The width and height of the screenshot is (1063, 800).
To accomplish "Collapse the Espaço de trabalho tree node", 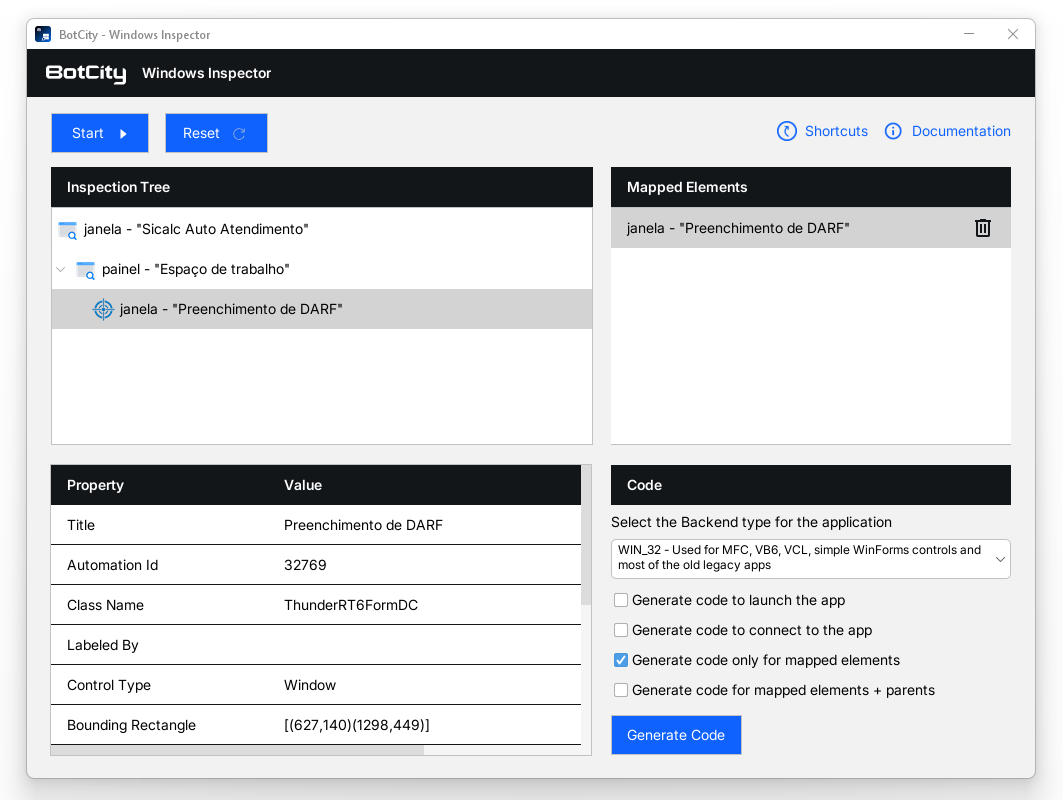I will (61, 270).
